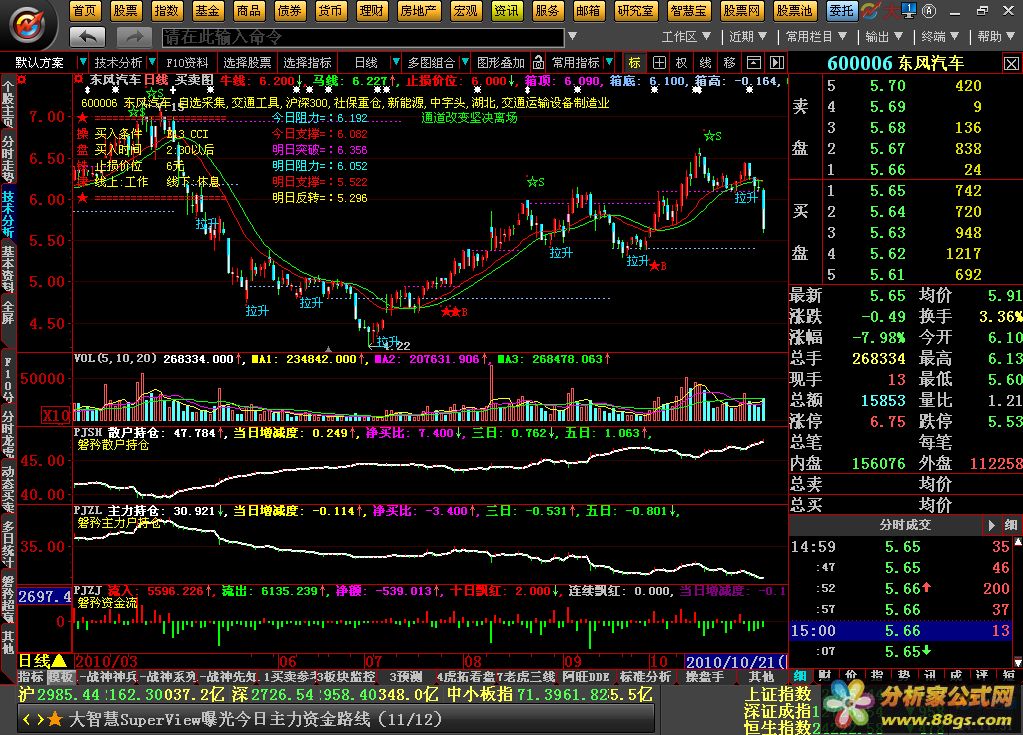This screenshot has width=1023, height=735.
Task: Click the star icon in news ticker
Action: point(55,719)
